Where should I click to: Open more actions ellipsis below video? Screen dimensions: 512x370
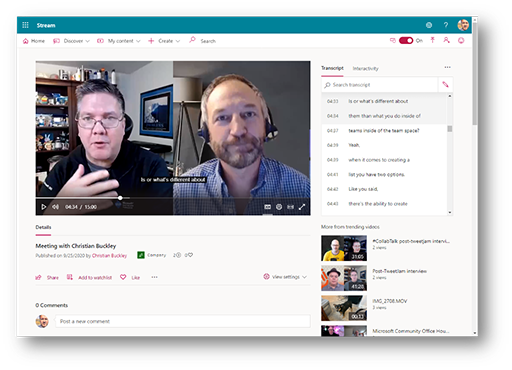coord(154,277)
